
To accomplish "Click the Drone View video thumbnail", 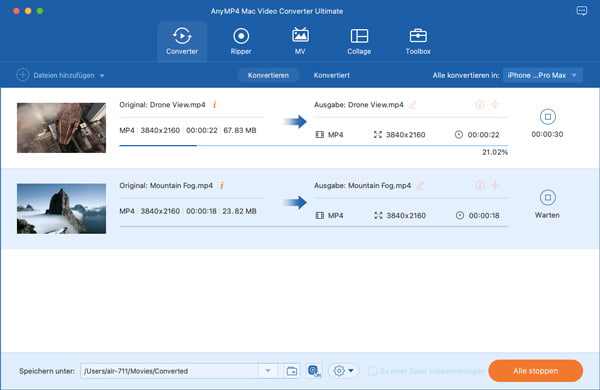I will pyautogui.click(x=61, y=128).
